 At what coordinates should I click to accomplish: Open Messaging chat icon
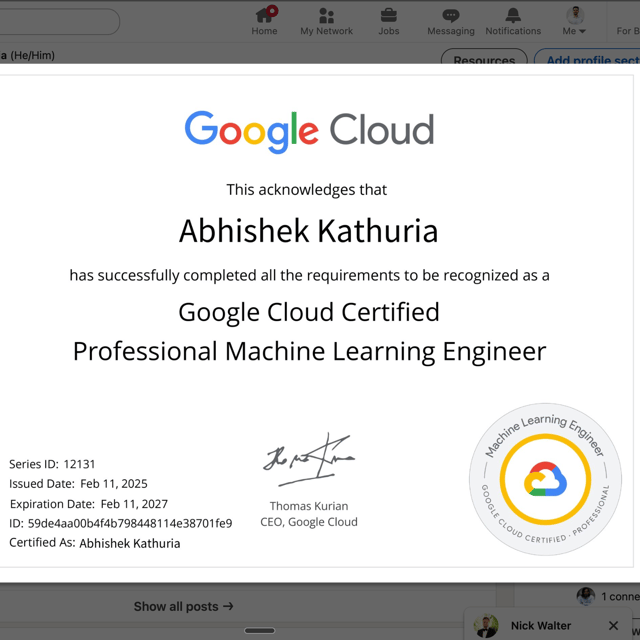[x=451, y=21]
